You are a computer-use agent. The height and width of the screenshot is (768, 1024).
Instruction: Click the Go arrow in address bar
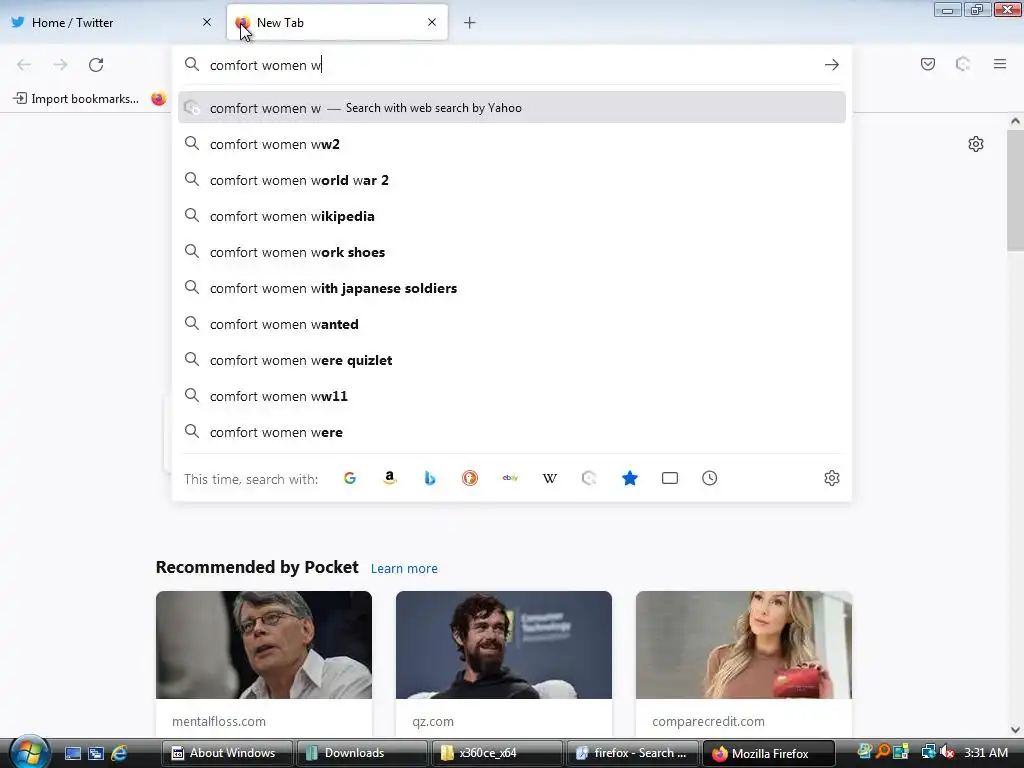coord(831,65)
